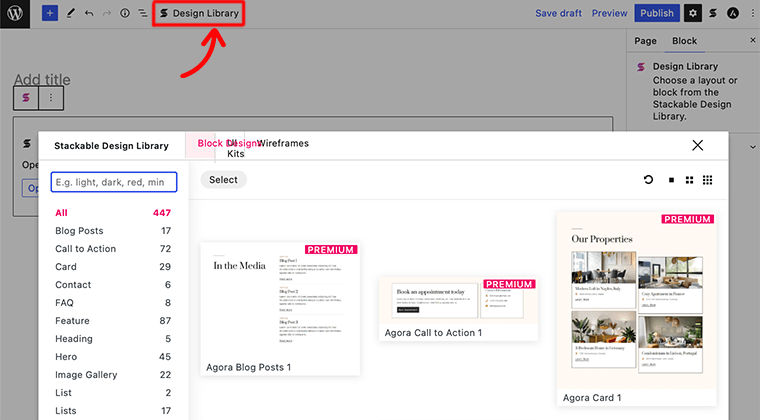Screen dimensions: 760x420
Task: Click the Stackable Design Library modal title
Action: tap(111, 146)
